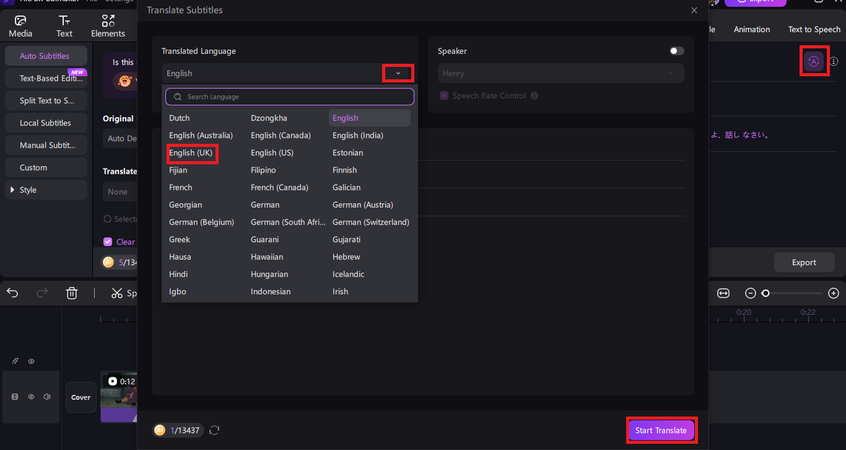Click the Search Language input field
This screenshot has width=846, height=450.
pyautogui.click(x=289, y=97)
